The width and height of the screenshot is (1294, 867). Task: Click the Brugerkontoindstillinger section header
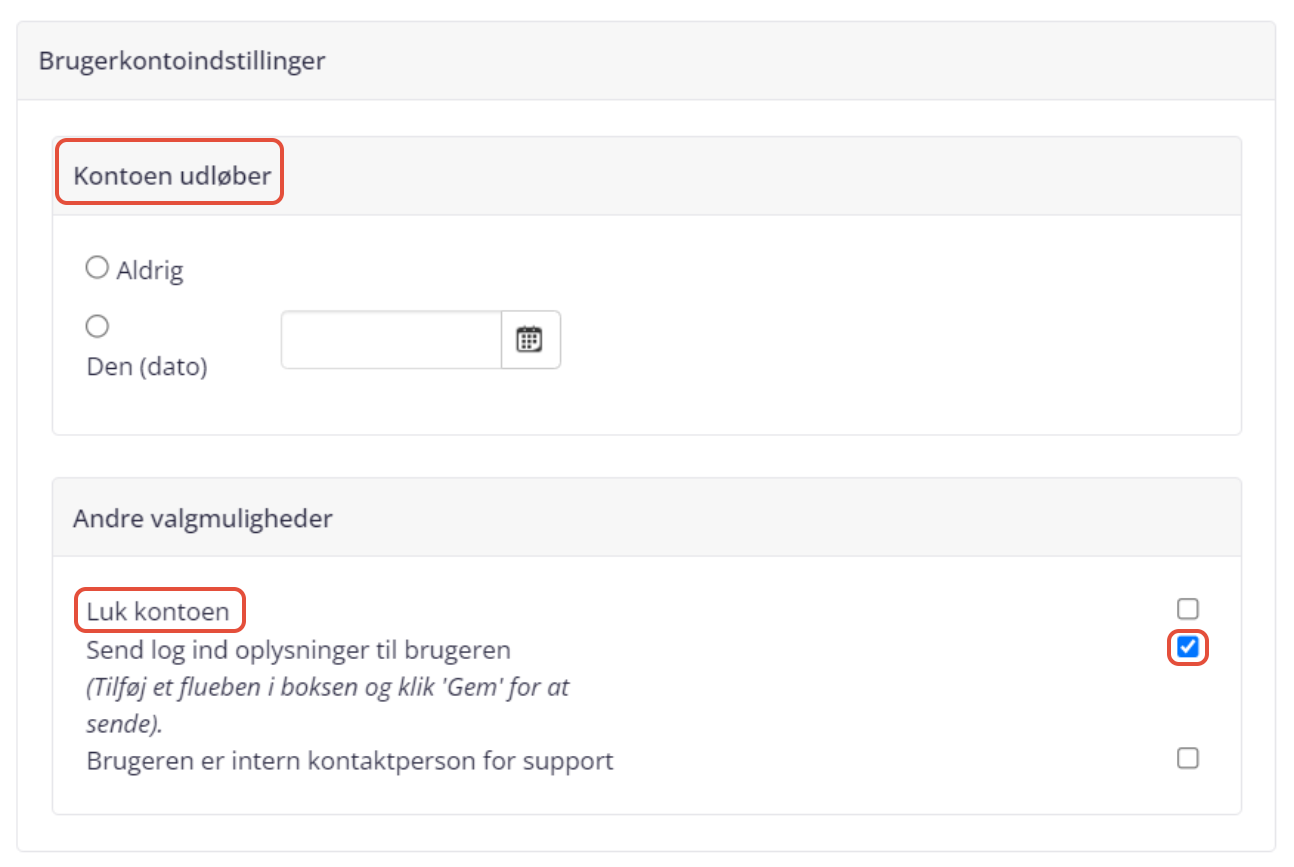tap(182, 61)
